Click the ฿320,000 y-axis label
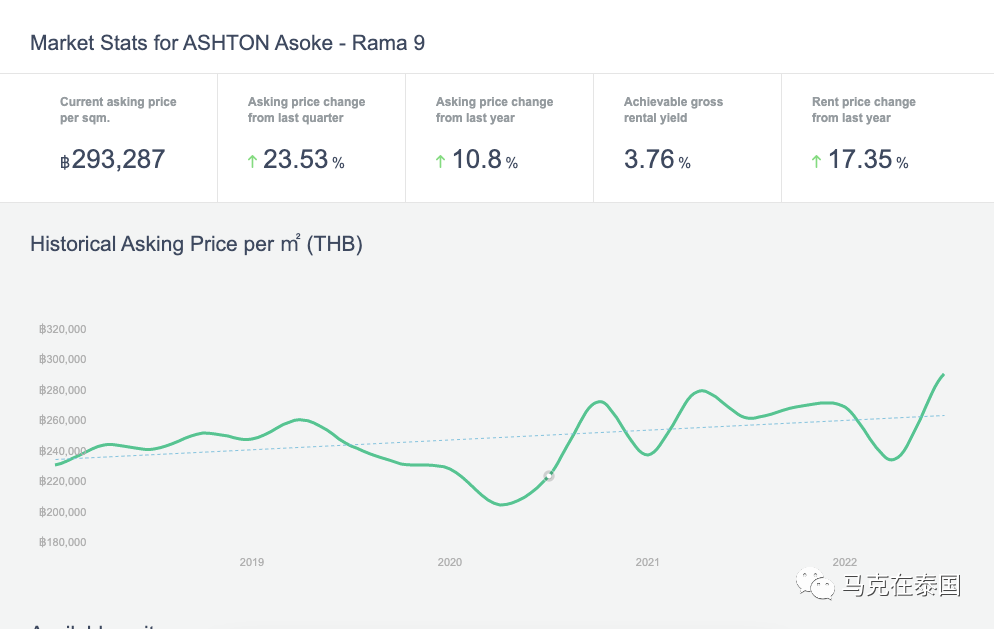Viewport: 994px width, 629px height. (63, 329)
